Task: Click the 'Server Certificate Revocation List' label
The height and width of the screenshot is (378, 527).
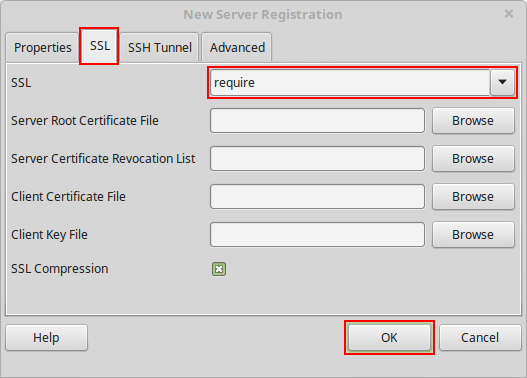Action: 103,159
